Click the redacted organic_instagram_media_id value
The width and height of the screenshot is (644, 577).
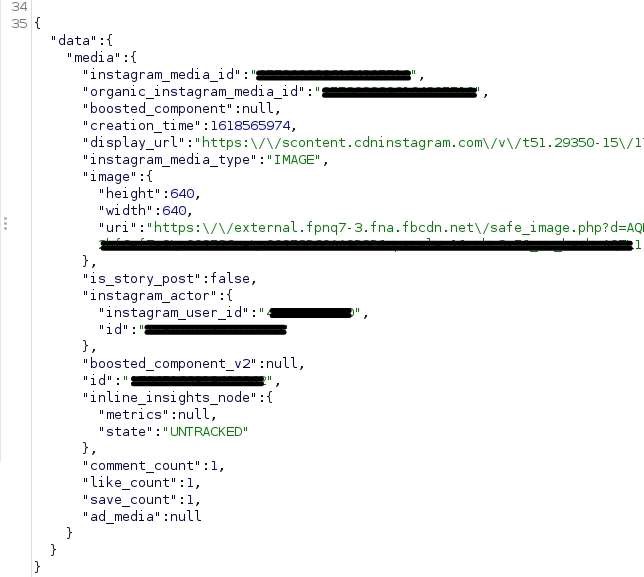400,92
